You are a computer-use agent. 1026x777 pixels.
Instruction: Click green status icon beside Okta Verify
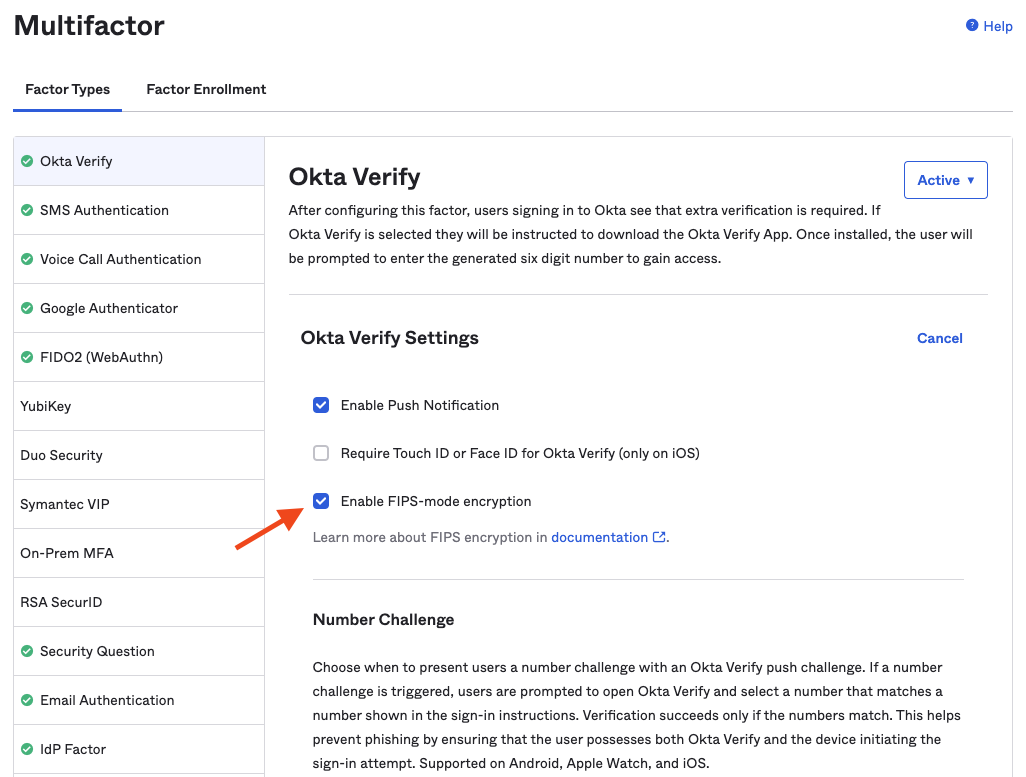point(27,161)
